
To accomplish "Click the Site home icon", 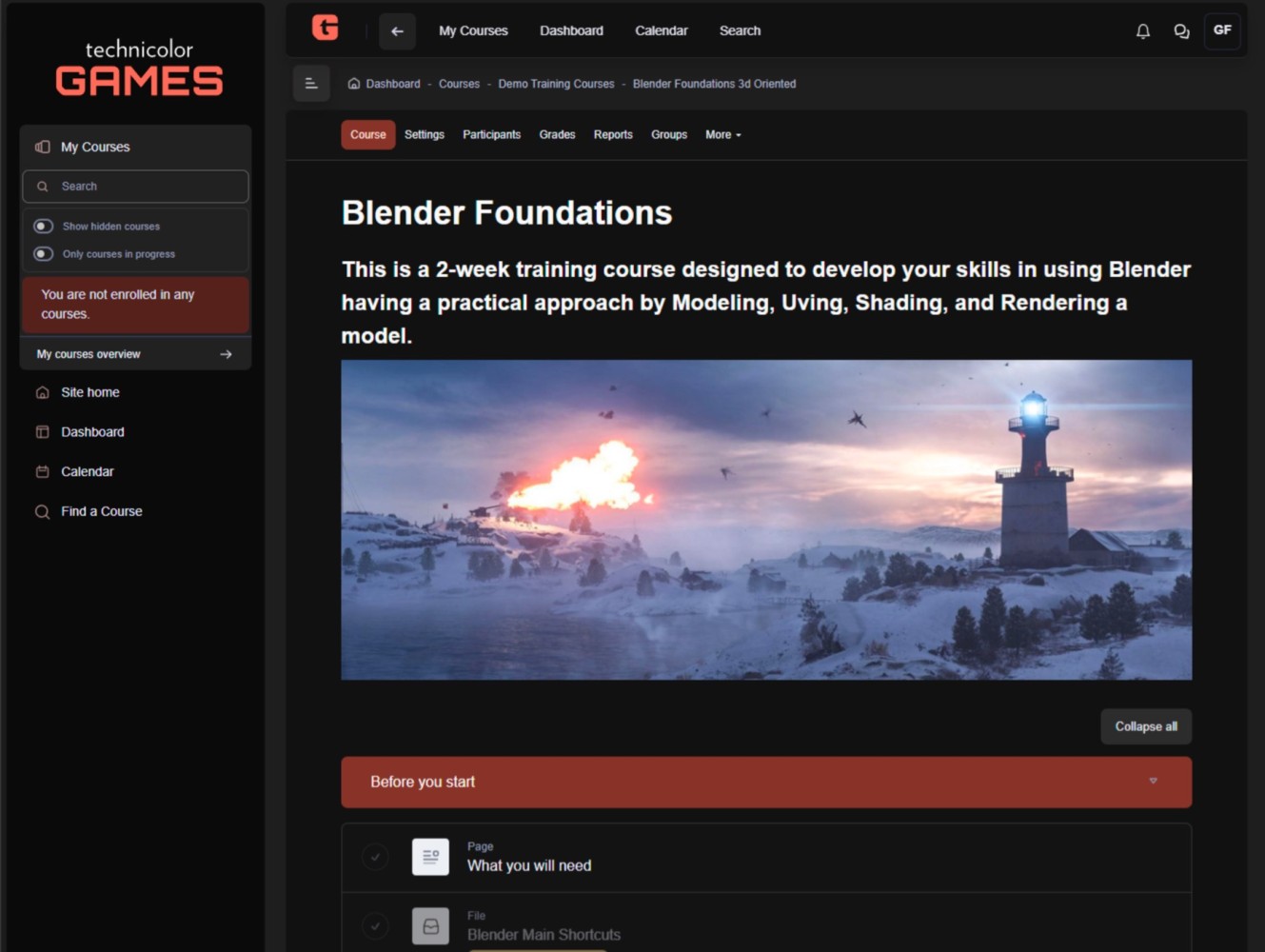I will pos(42,392).
